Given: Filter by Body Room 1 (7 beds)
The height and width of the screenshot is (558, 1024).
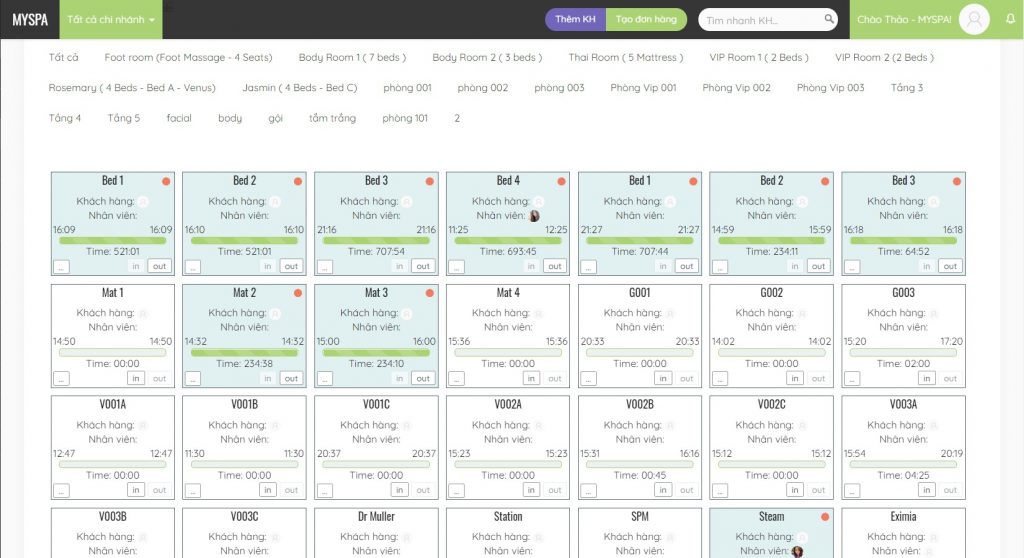Looking at the screenshot, I should pos(352,57).
